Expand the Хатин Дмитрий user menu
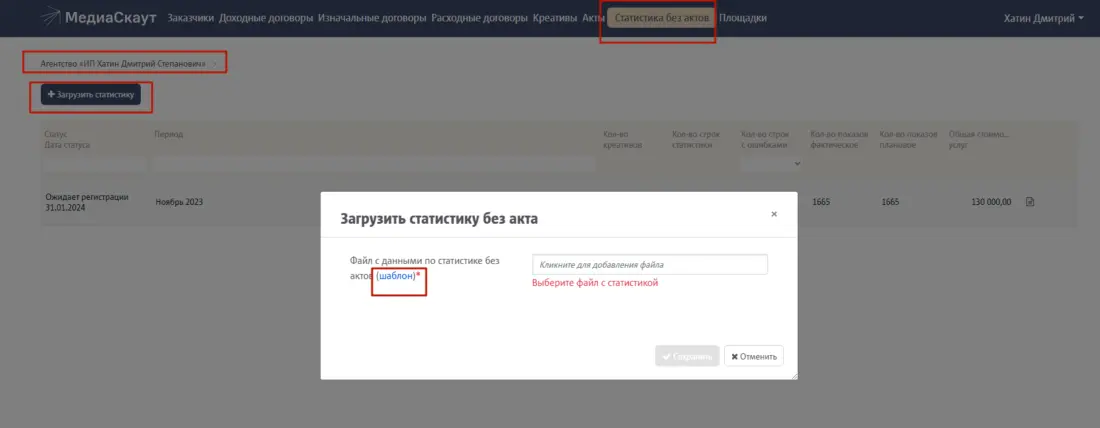This screenshot has height=428, width=1100. (x=1044, y=19)
